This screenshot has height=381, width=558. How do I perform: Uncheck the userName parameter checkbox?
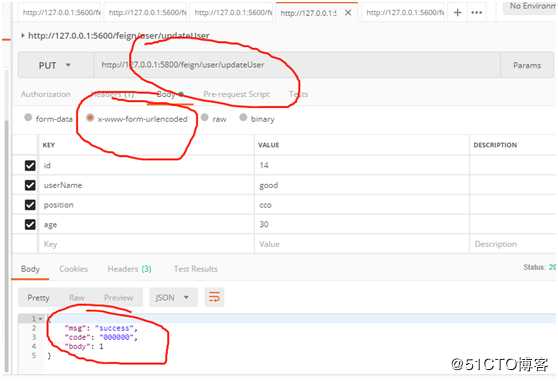(x=30, y=185)
